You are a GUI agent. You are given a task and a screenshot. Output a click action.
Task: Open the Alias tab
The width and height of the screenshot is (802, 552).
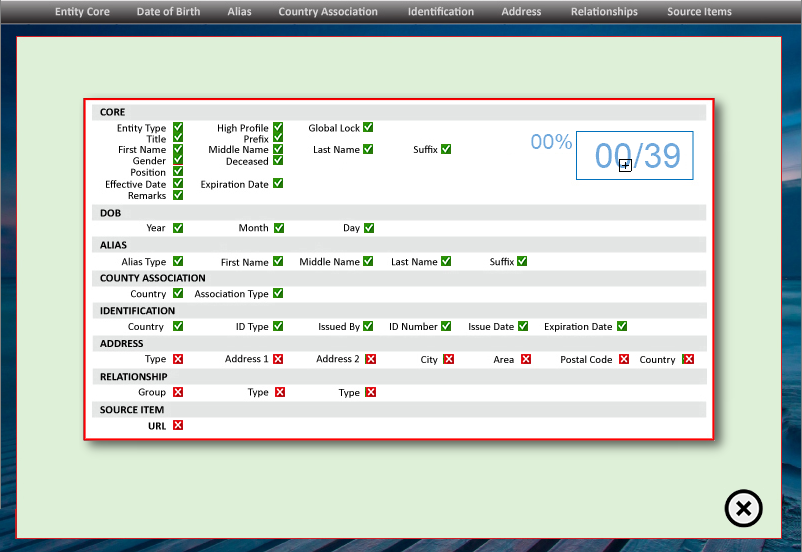pos(239,11)
